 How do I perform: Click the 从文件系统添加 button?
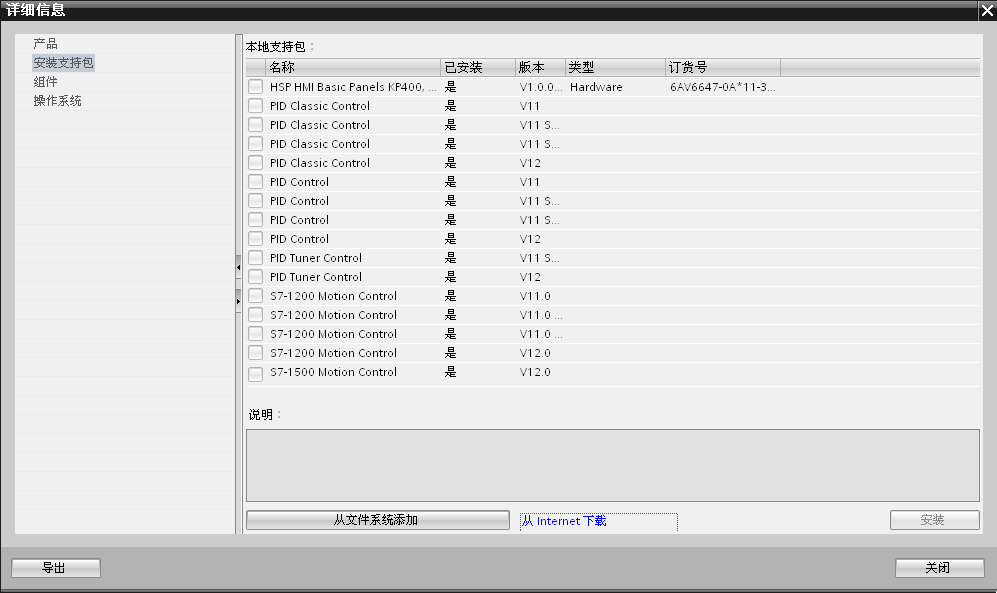point(378,520)
